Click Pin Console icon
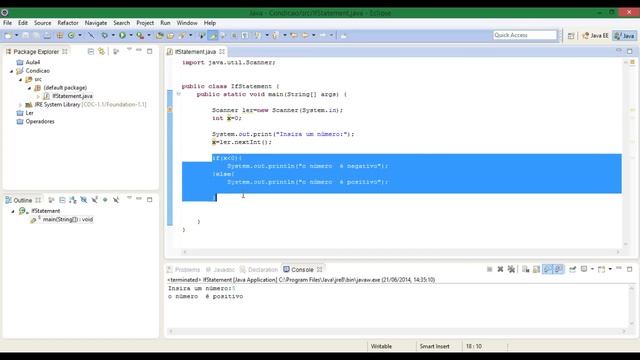The height and width of the screenshot is (360, 640). click(x=573, y=269)
